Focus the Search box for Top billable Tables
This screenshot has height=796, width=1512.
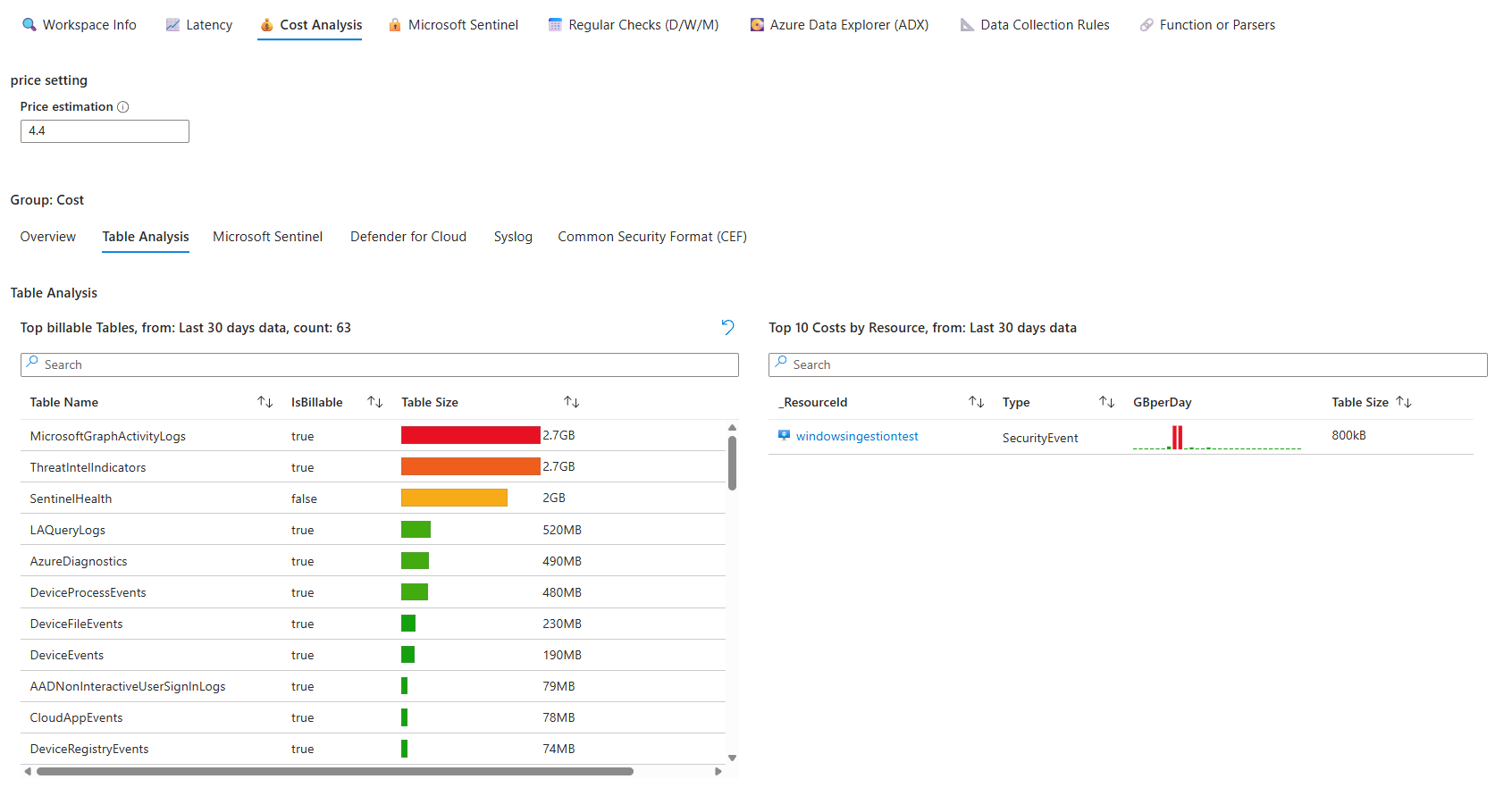(380, 364)
